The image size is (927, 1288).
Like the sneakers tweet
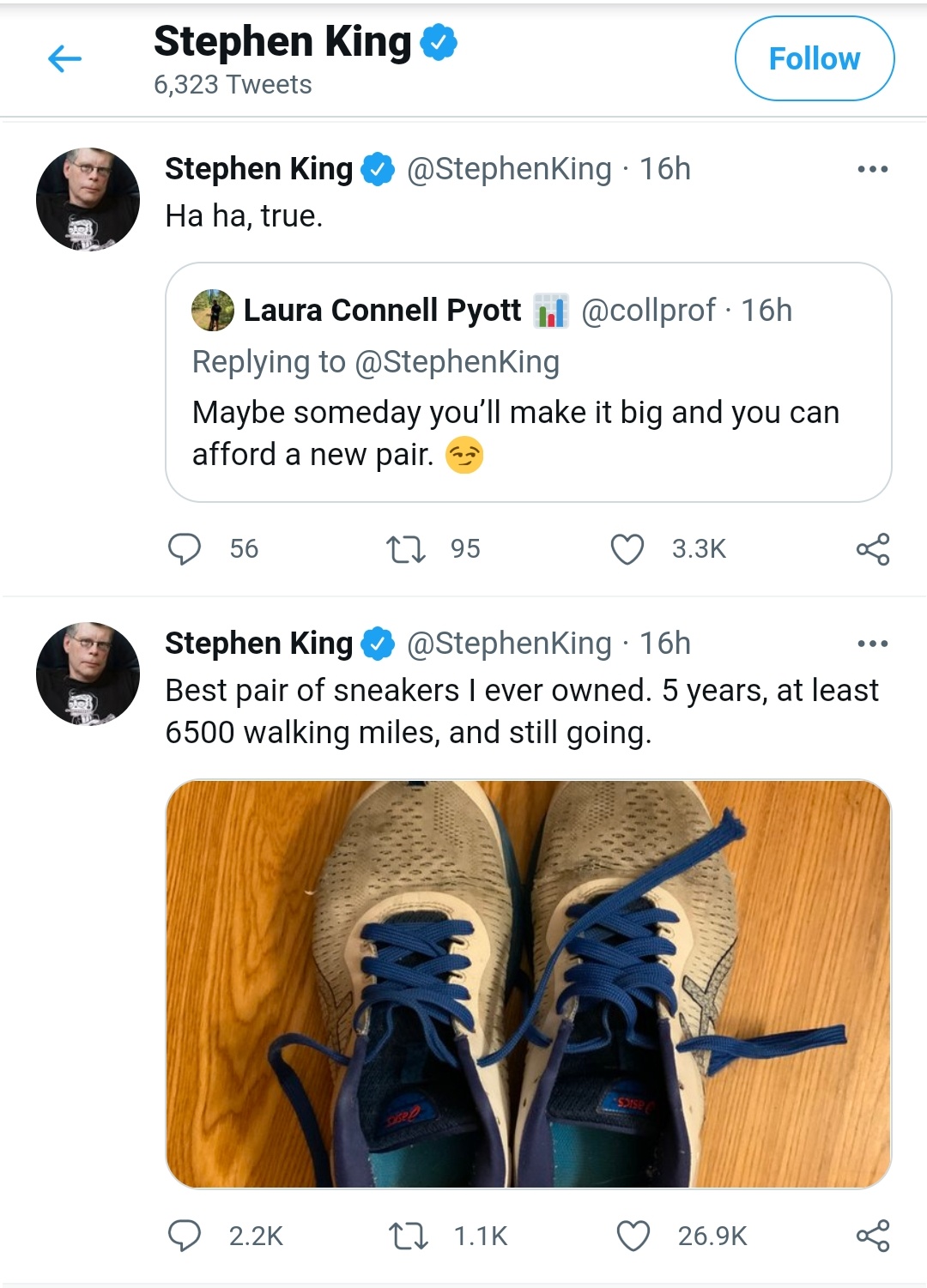633,1236
